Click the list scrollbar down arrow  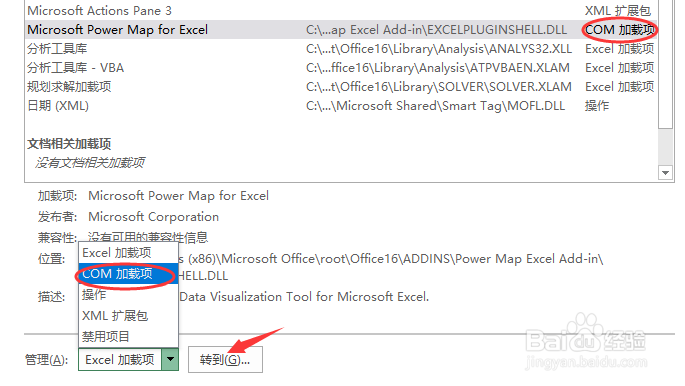(x=665, y=173)
